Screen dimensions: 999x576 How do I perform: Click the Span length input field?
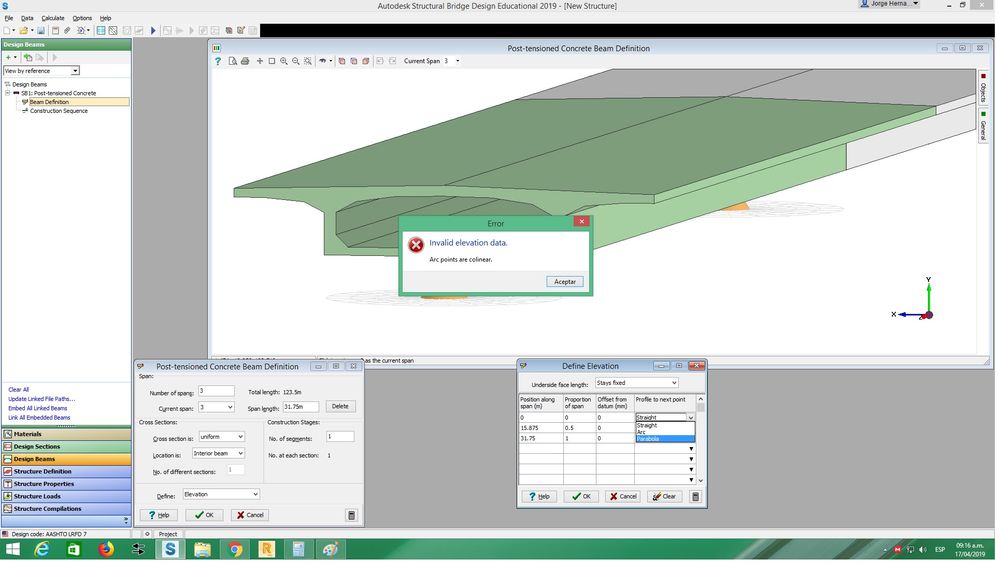pos(302,407)
